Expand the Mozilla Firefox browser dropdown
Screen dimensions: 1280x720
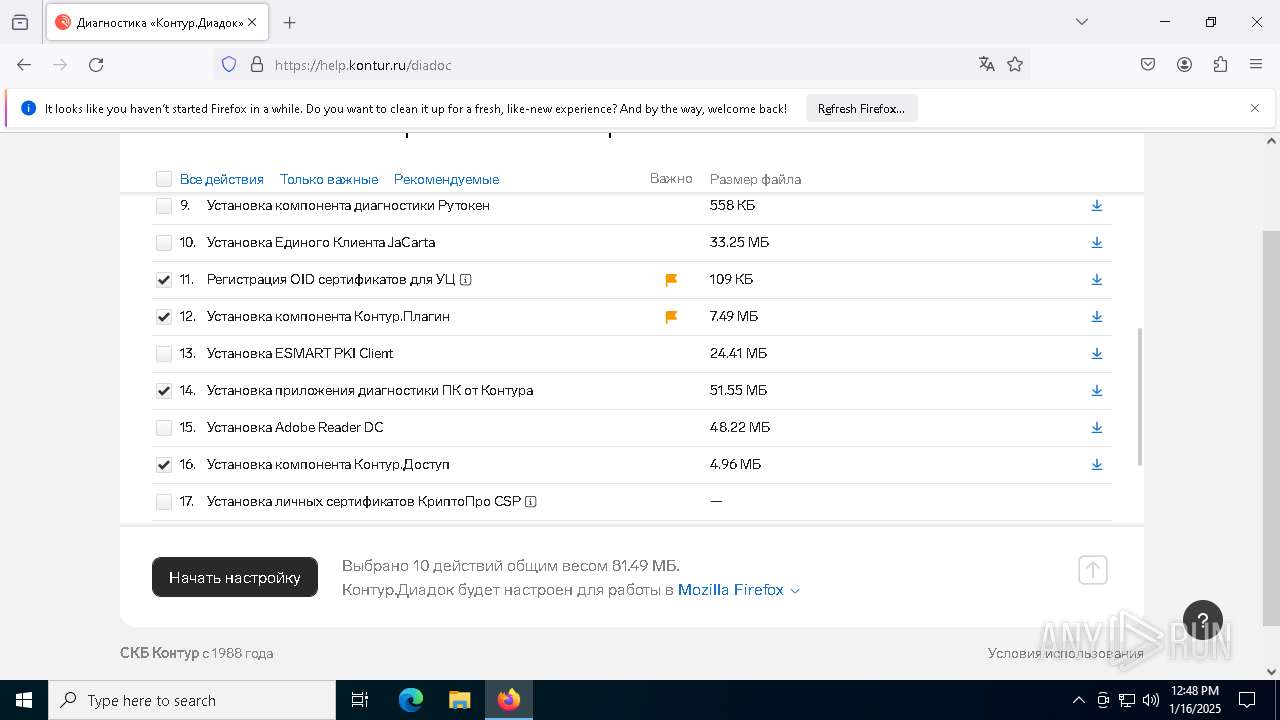click(739, 590)
